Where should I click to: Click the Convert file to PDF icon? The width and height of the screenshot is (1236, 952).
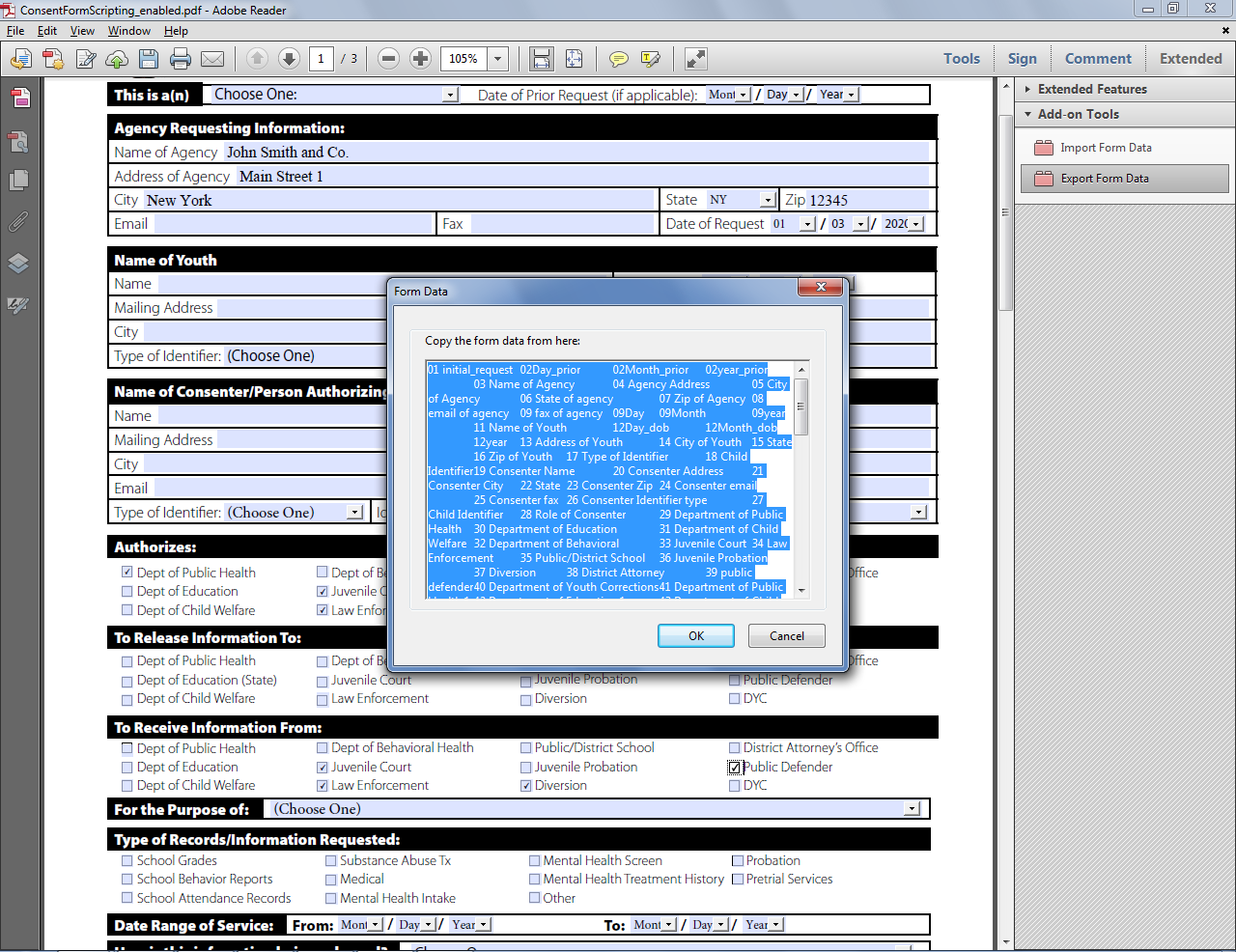(x=53, y=59)
